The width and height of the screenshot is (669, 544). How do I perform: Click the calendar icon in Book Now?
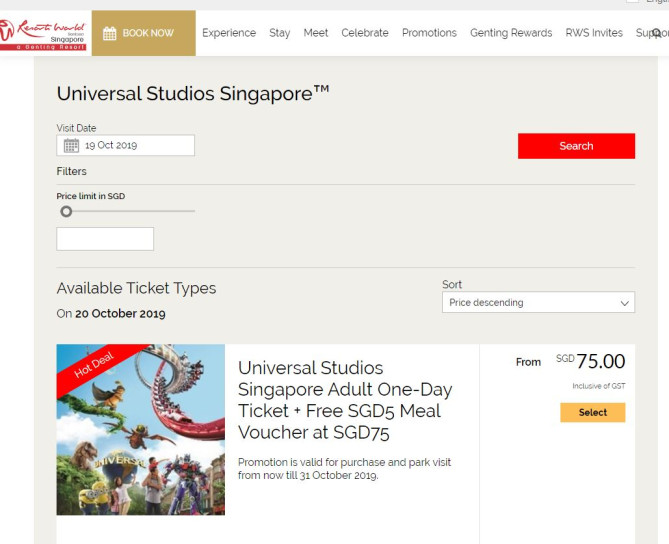pyautogui.click(x=110, y=33)
